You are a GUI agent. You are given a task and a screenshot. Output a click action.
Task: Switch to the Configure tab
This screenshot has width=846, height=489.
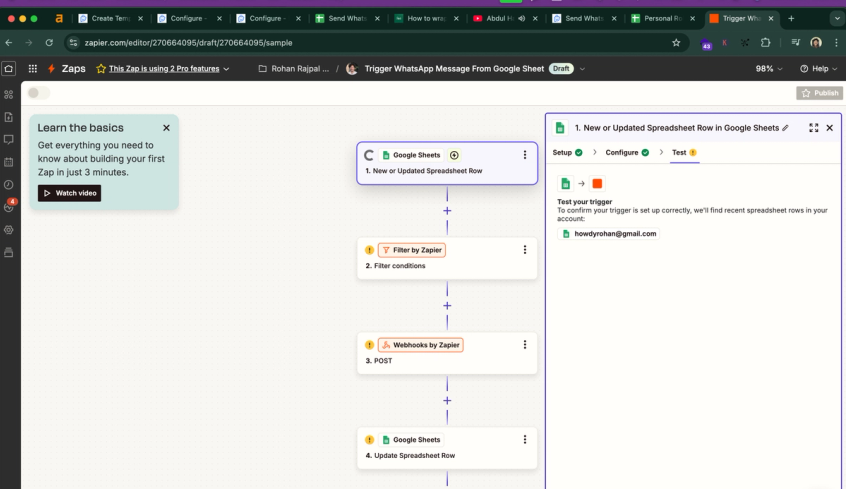[627, 153]
